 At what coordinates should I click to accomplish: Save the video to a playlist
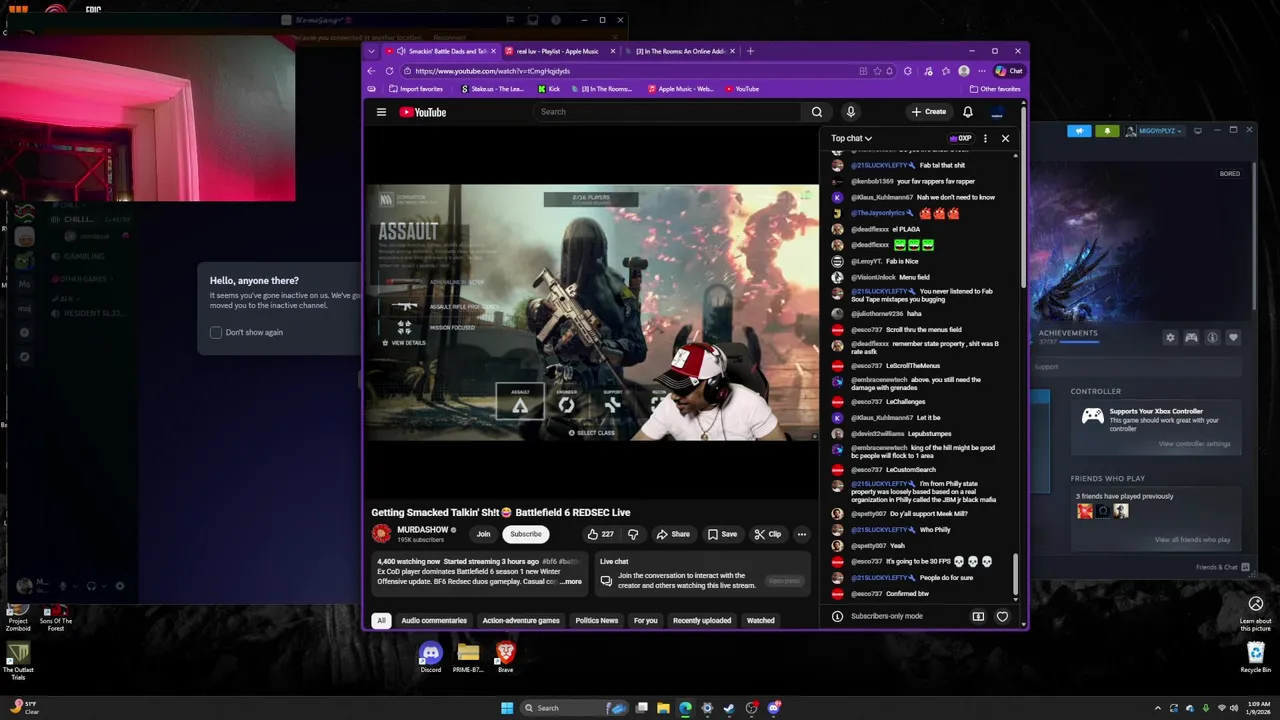[722, 534]
